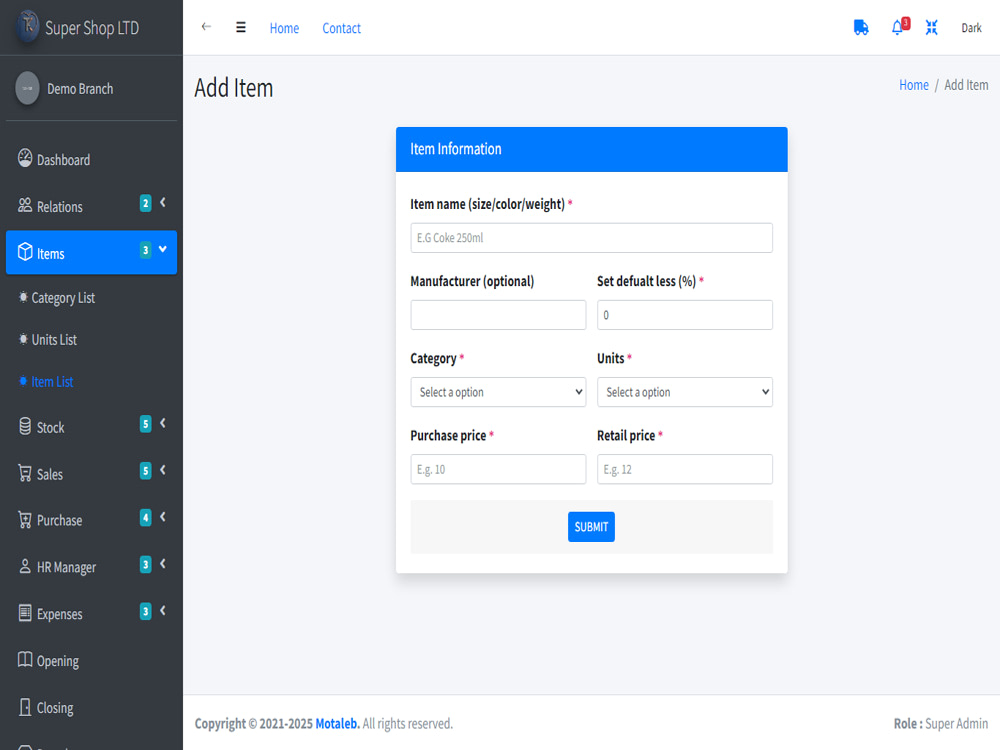Image resolution: width=1000 pixels, height=750 pixels.
Task: Click the Opening book icon
Action: click(25, 659)
